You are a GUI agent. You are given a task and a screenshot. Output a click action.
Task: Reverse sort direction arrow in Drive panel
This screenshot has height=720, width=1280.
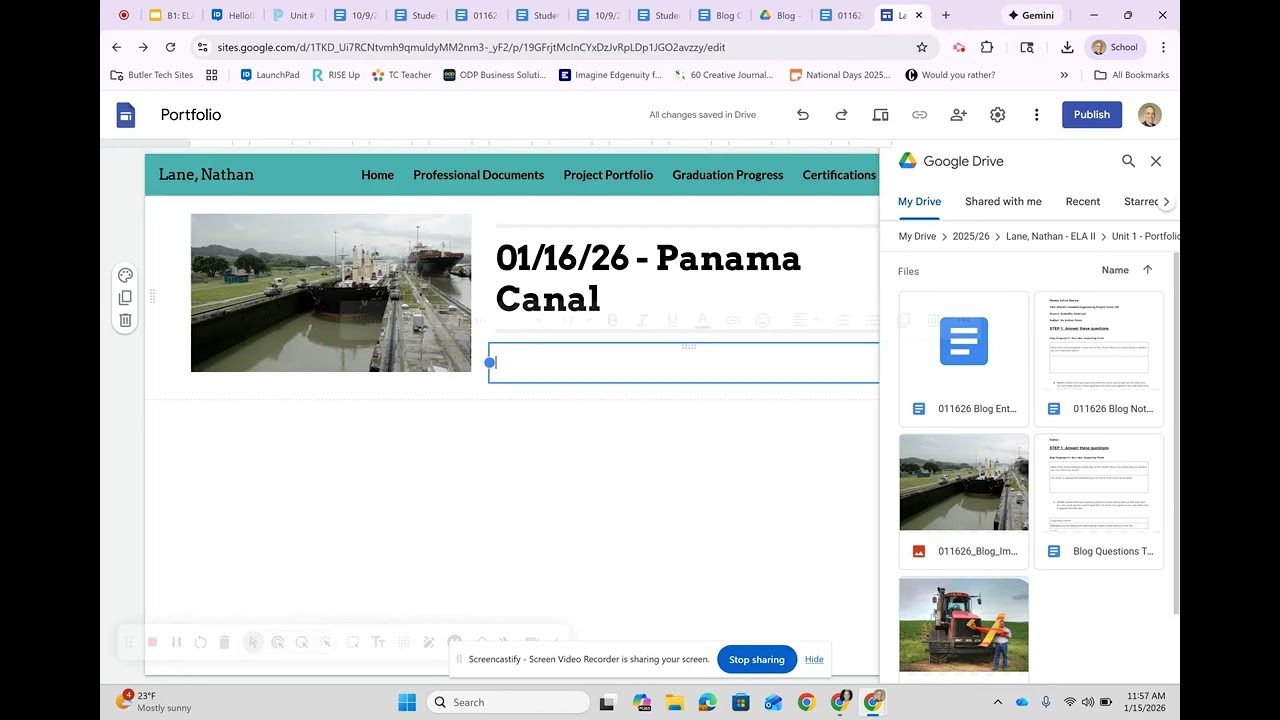click(x=1147, y=270)
